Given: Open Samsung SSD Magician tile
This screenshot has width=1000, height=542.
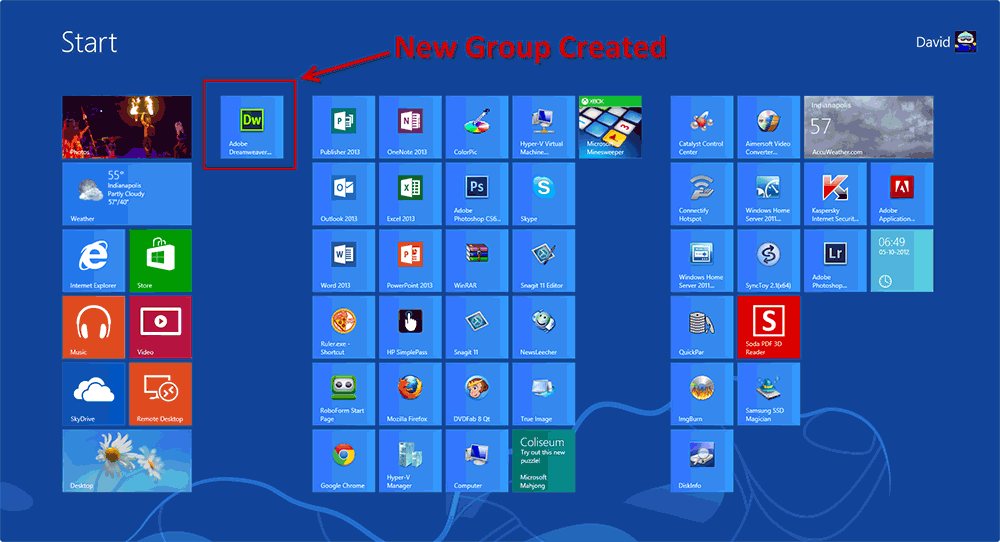Looking at the screenshot, I should tap(768, 394).
